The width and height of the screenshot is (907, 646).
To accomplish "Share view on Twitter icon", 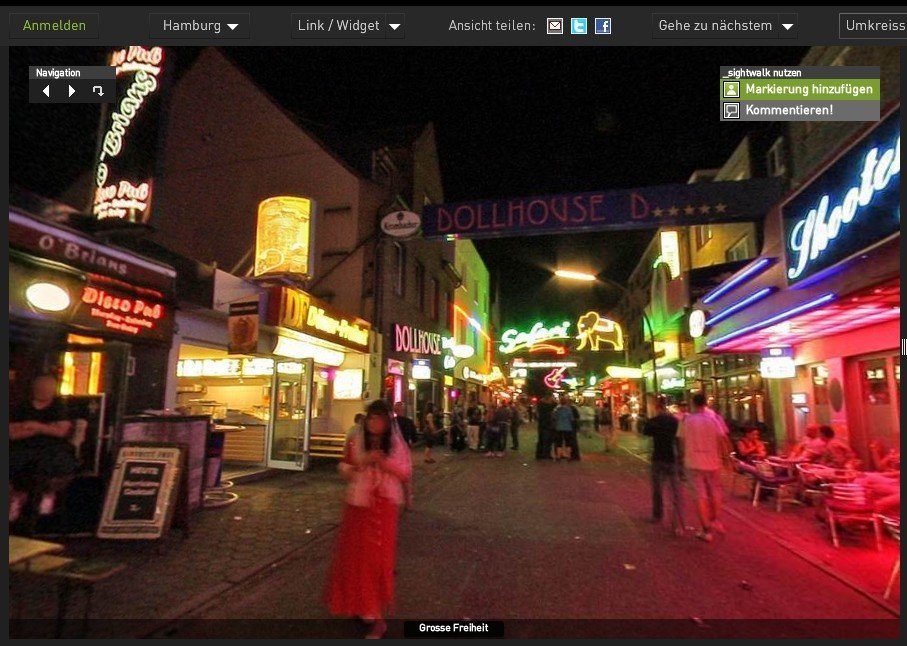I will point(578,26).
